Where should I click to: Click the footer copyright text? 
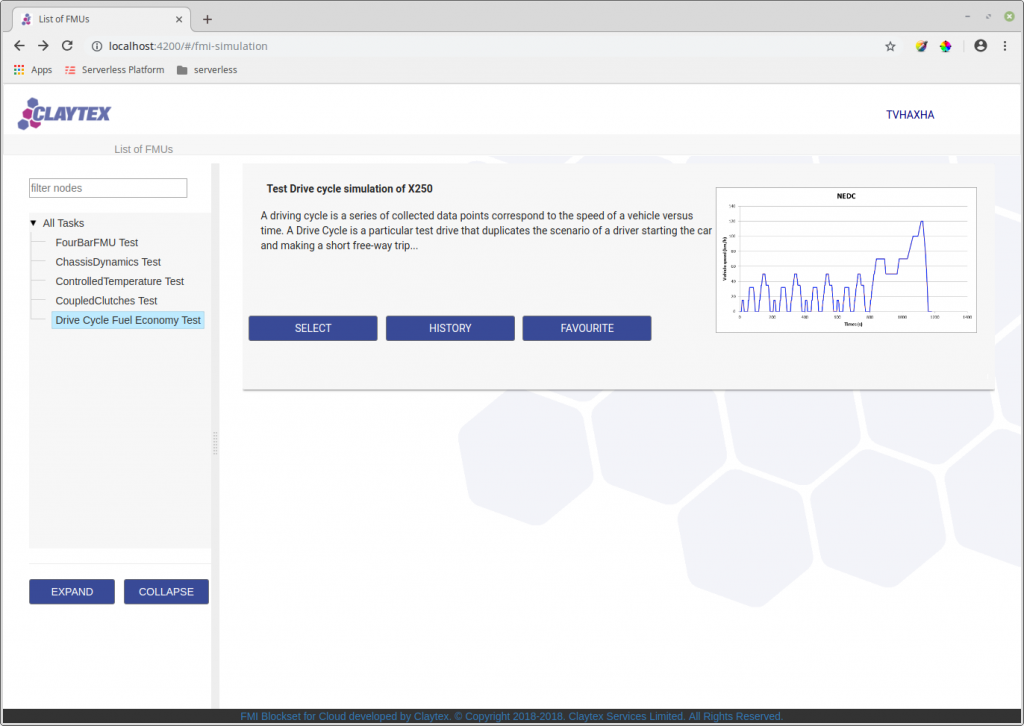point(511,716)
